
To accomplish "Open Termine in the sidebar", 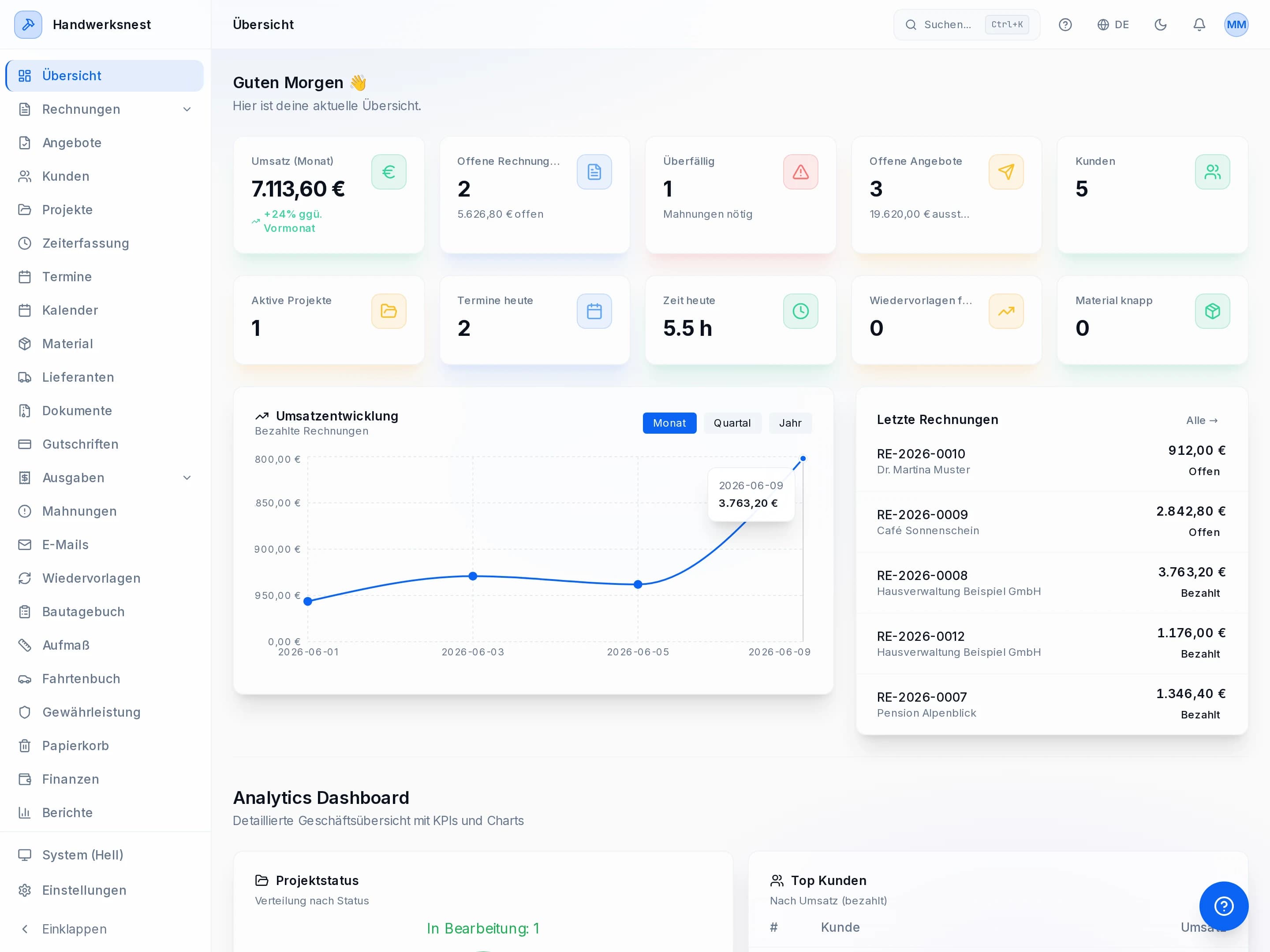I will coord(105,277).
